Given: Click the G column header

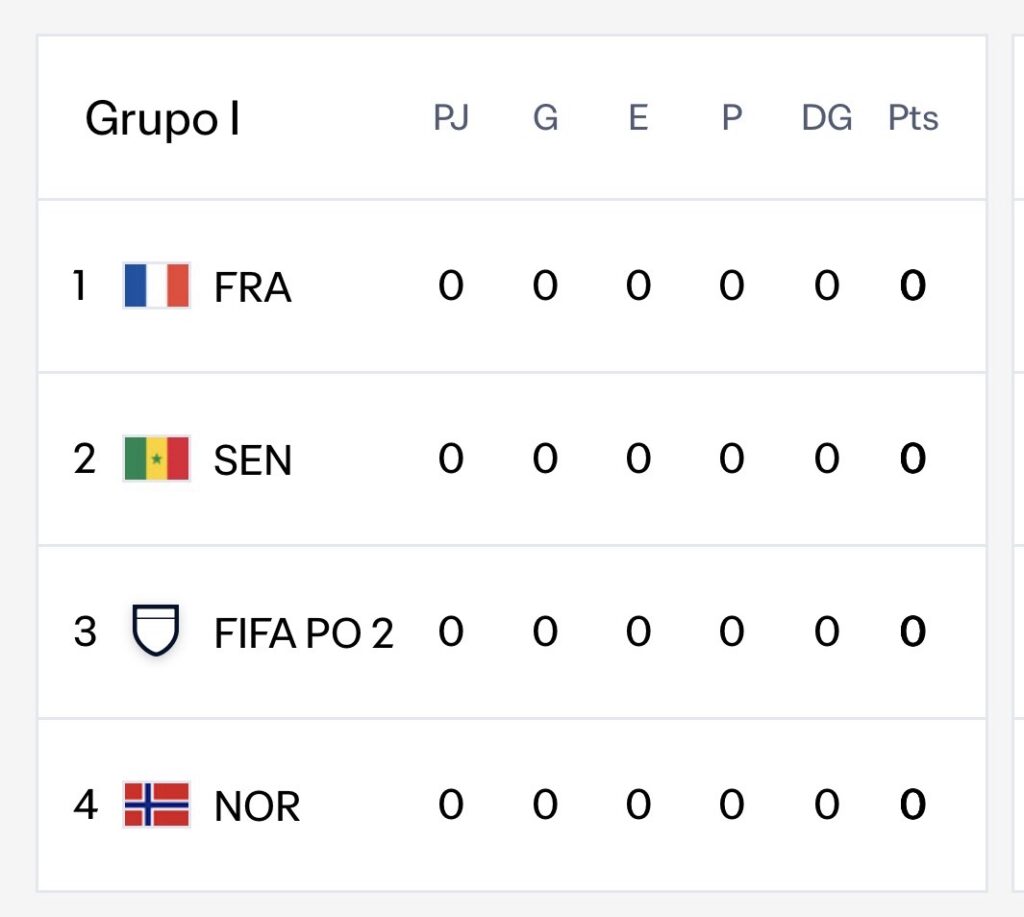Looking at the screenshot, I should (x=545, y=118).
